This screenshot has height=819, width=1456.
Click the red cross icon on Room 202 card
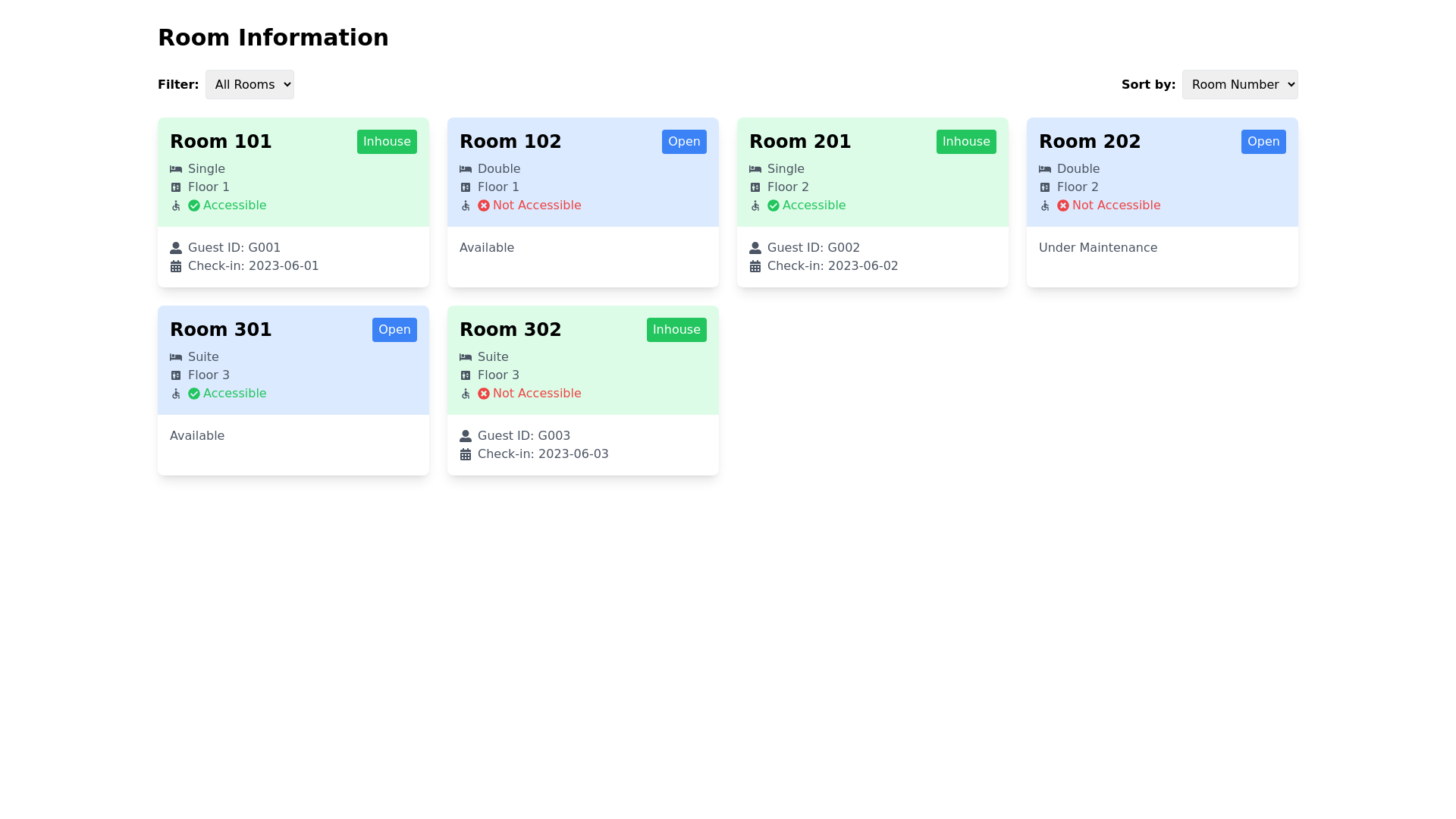coord(1062,205)
